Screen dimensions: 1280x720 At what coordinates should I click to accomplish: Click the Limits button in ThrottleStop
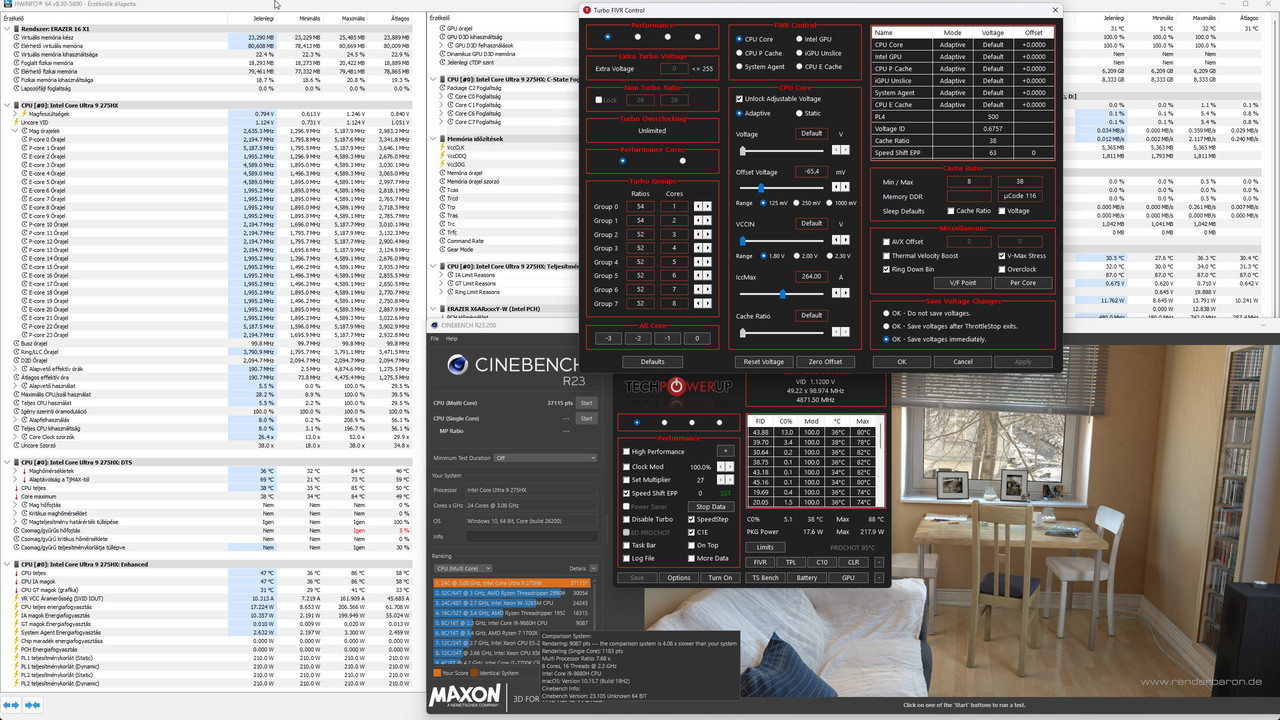click(x=764, y=547)
